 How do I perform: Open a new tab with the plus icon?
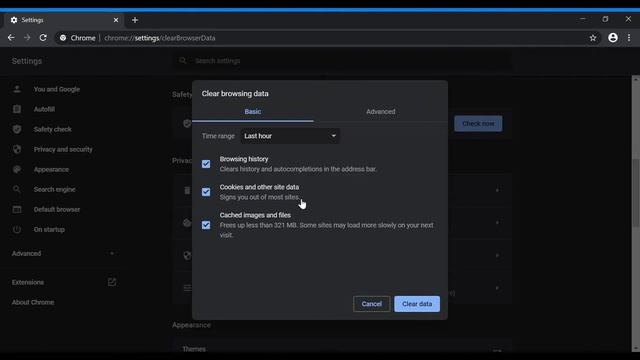tap(135, 20)
